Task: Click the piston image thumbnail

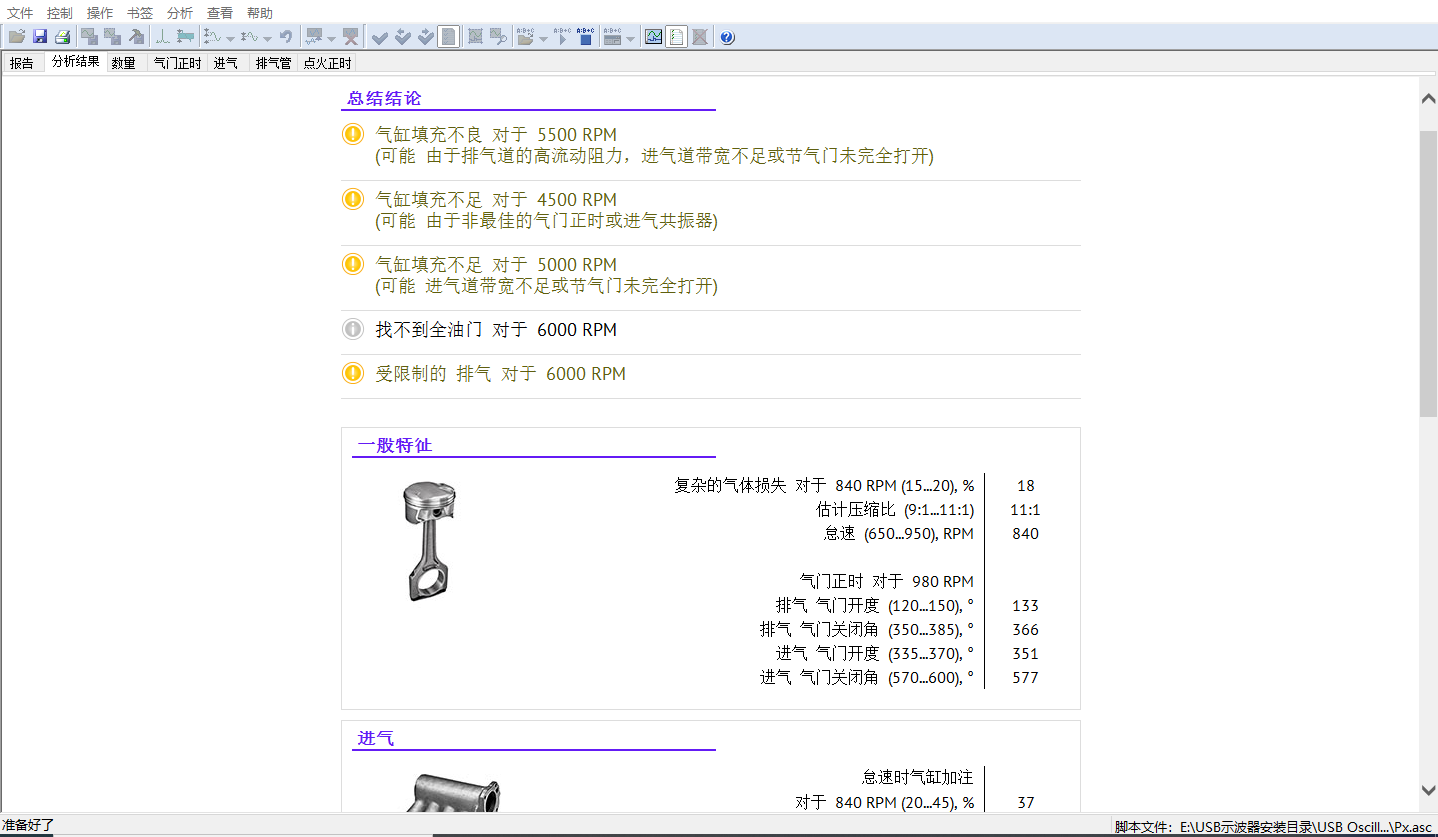Action: coord(426,541)
